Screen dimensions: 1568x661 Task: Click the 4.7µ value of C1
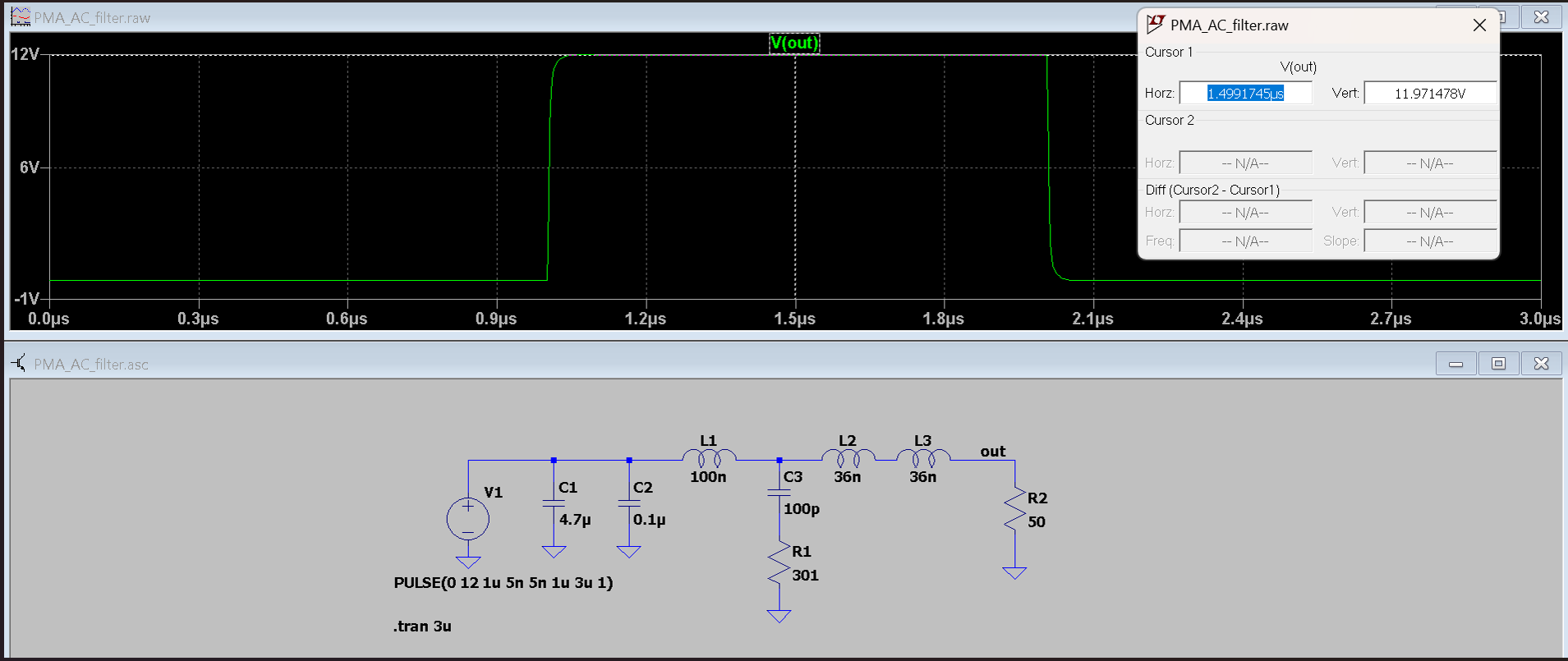tap(575, 520)
